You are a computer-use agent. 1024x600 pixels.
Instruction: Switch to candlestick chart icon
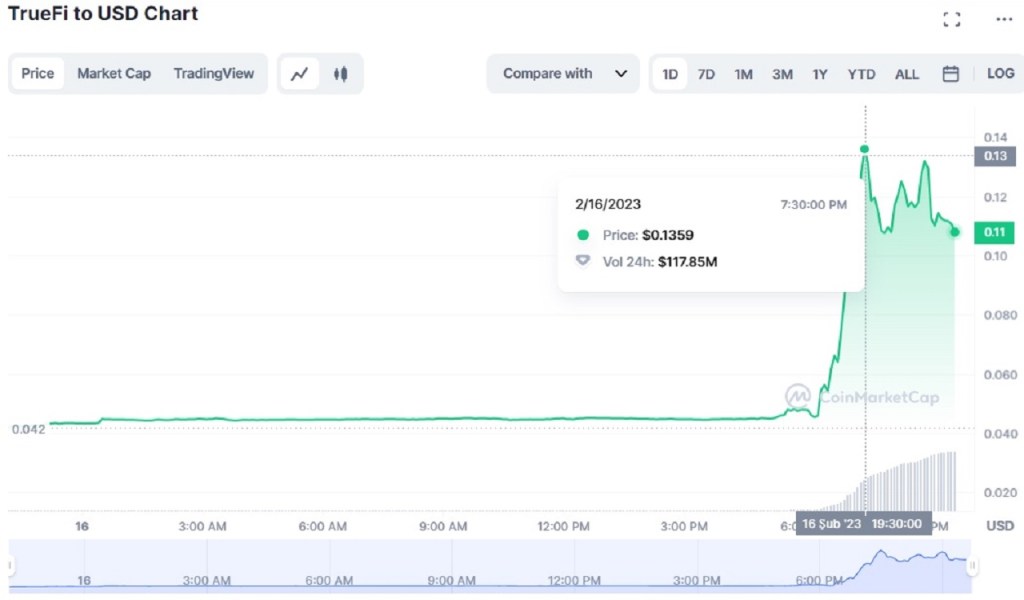pos(340,74)
